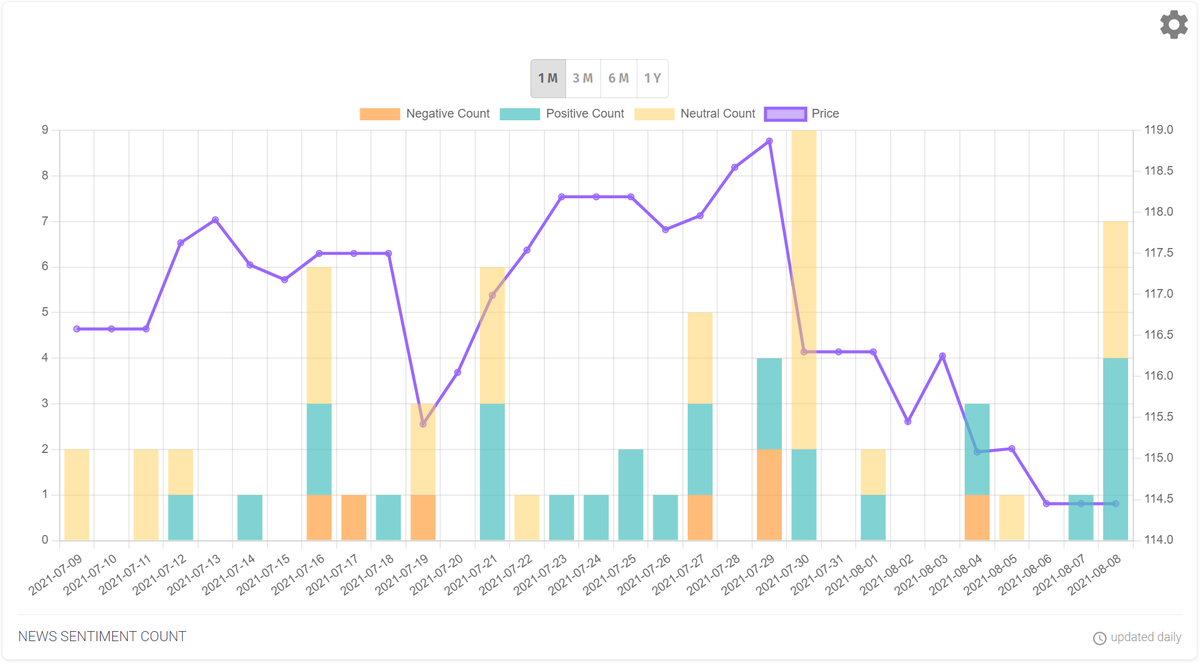Click the price point on 2021-07-19
1200x664 pixels.
pos(423,424)
